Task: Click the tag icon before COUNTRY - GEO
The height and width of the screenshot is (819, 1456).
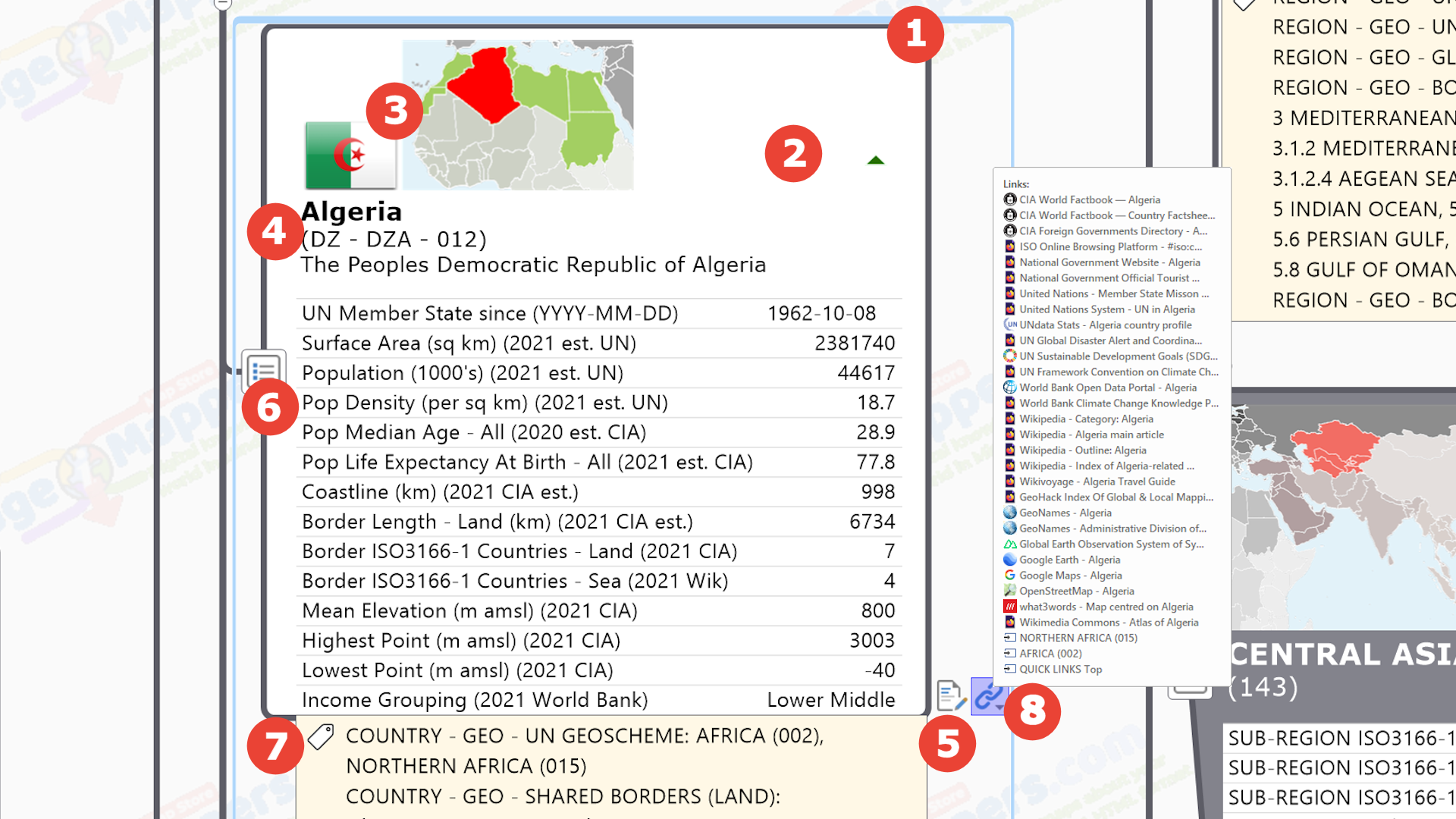Action: click(x=321, y=736)
